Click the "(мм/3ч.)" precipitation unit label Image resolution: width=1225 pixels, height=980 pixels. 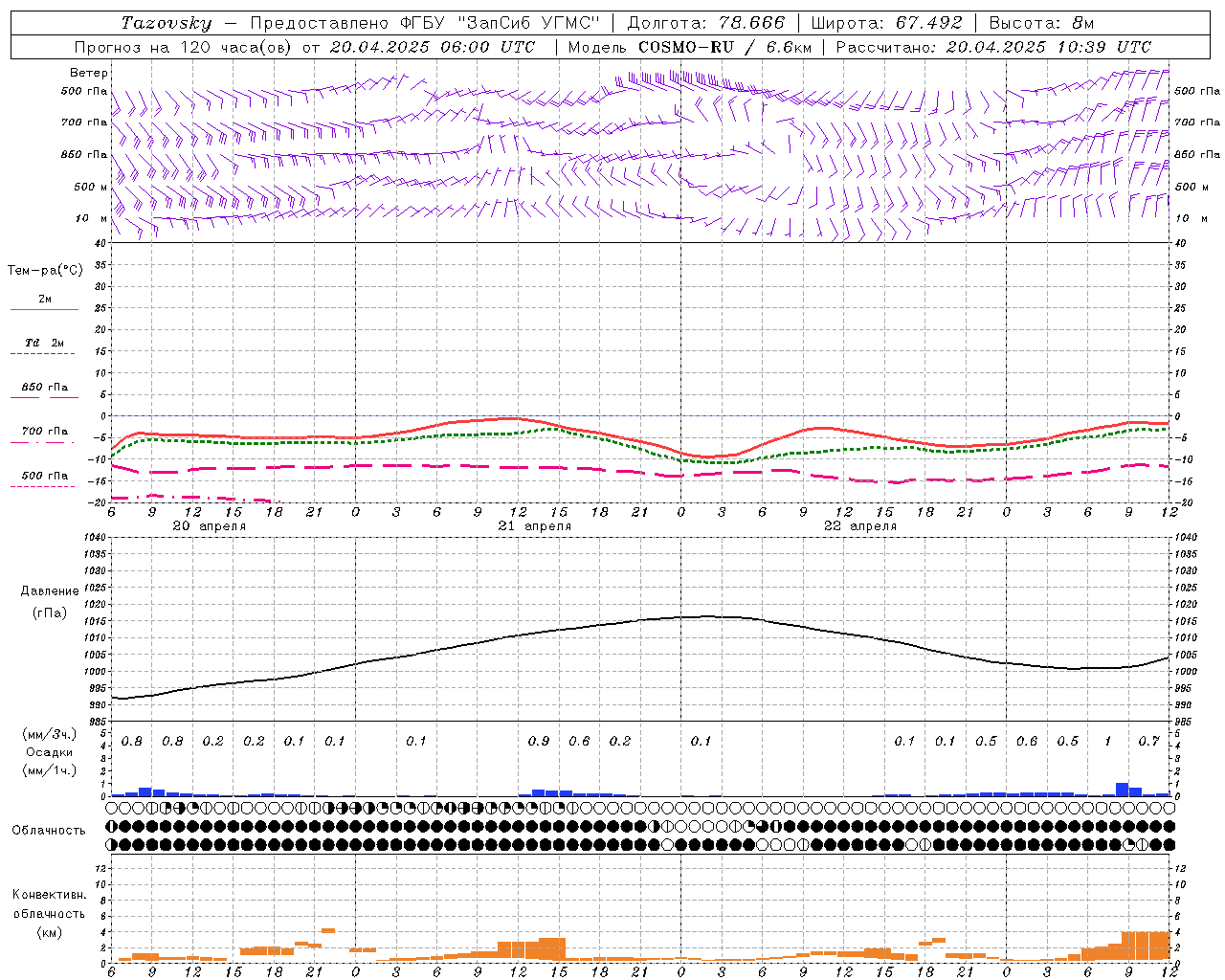click(x=50, y=734)
